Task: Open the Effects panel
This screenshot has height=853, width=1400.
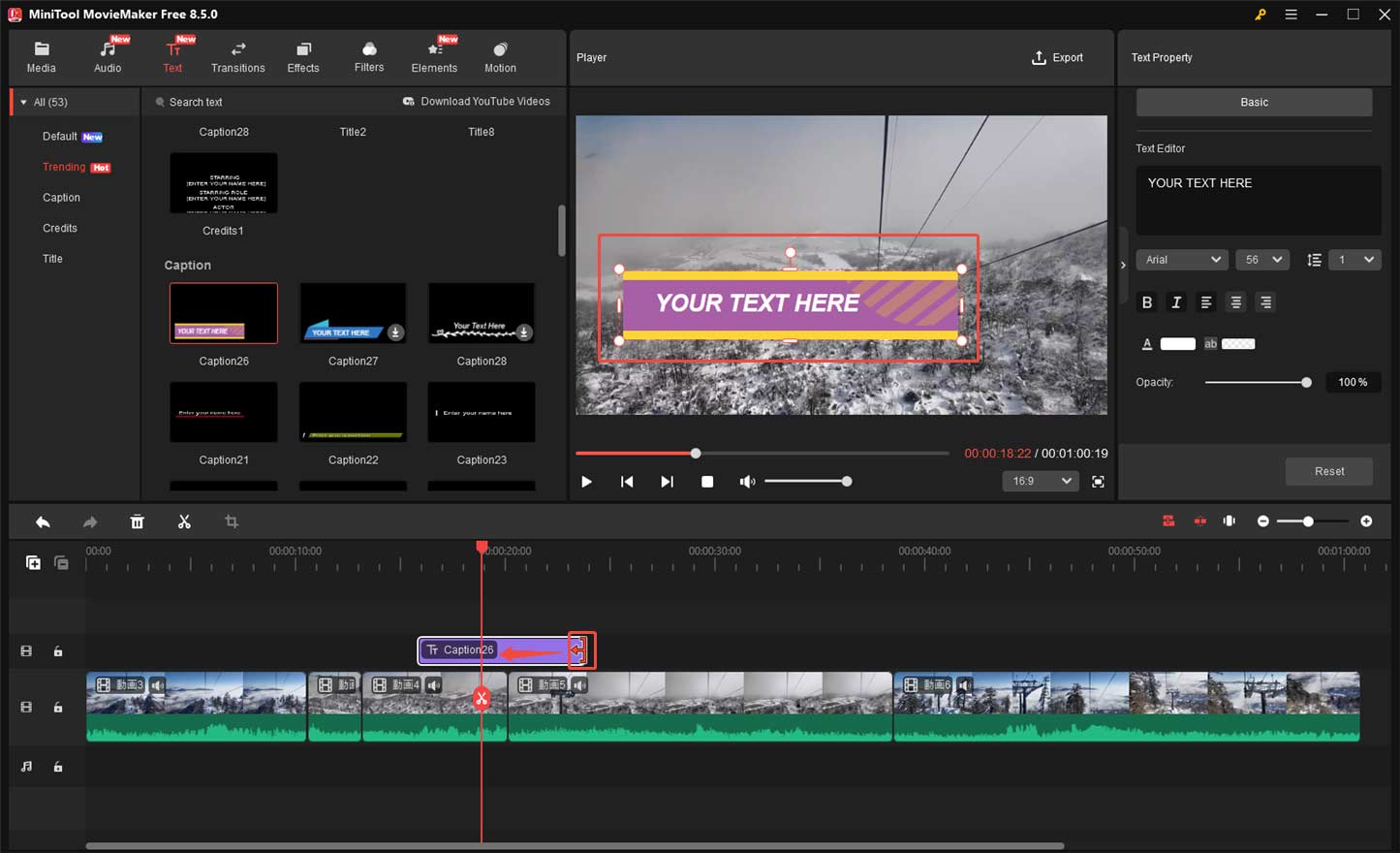Action: click(x=302, y=55)
